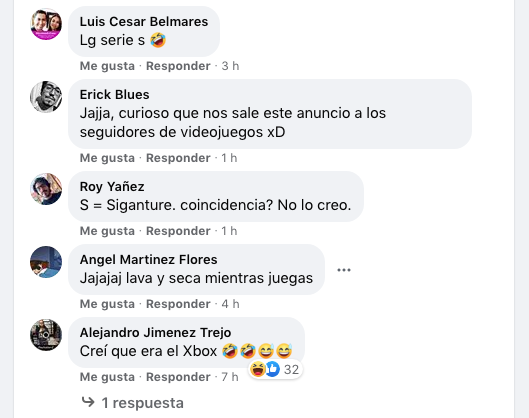Open Erick Blues name link
Screen dimensions: 529x418
[x=114, y=95]
